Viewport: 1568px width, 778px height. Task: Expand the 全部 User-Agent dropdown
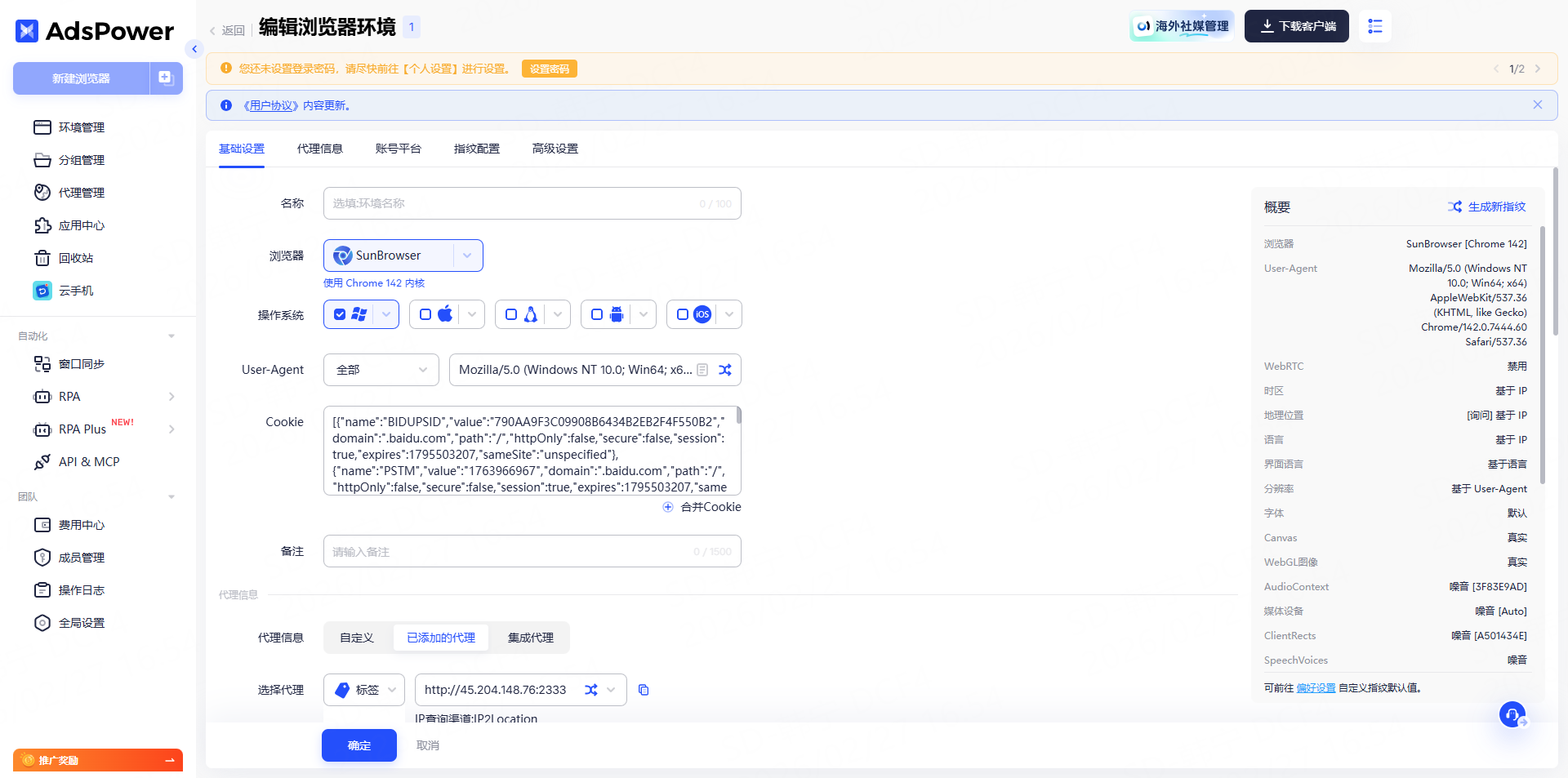pos(381,369)
